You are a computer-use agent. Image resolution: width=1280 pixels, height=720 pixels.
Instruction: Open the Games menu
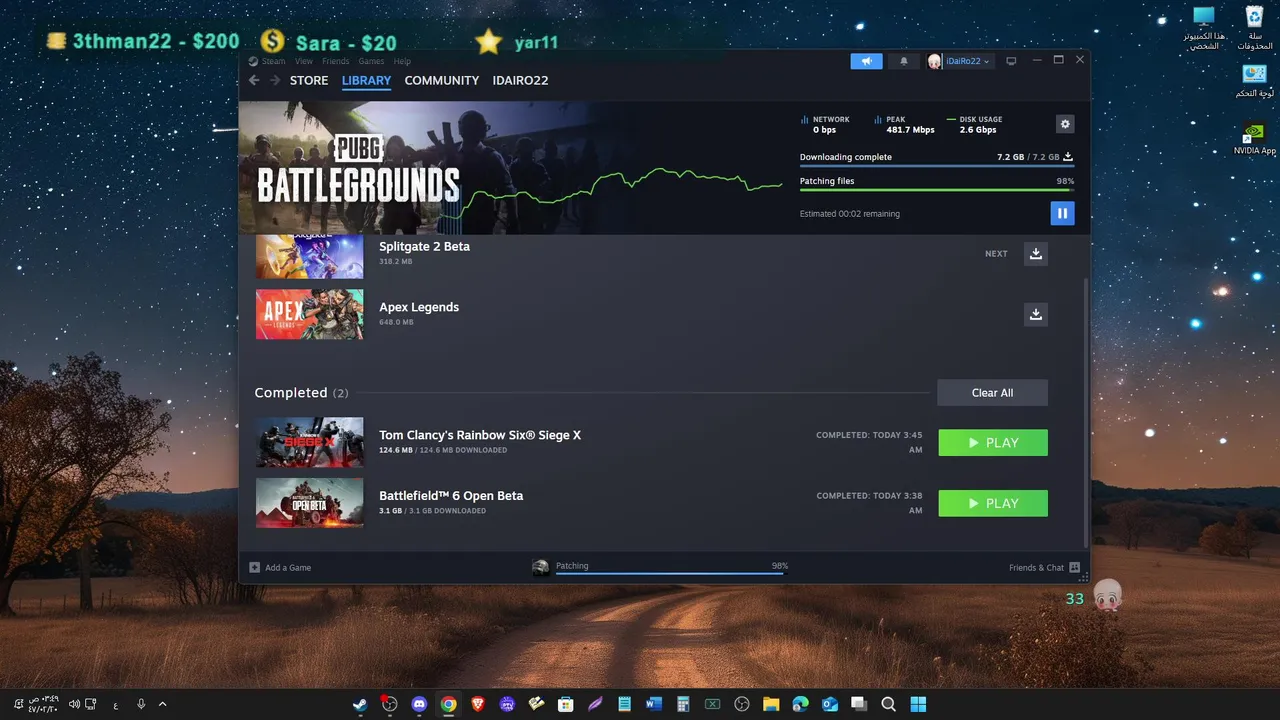[x=371, y=61]
